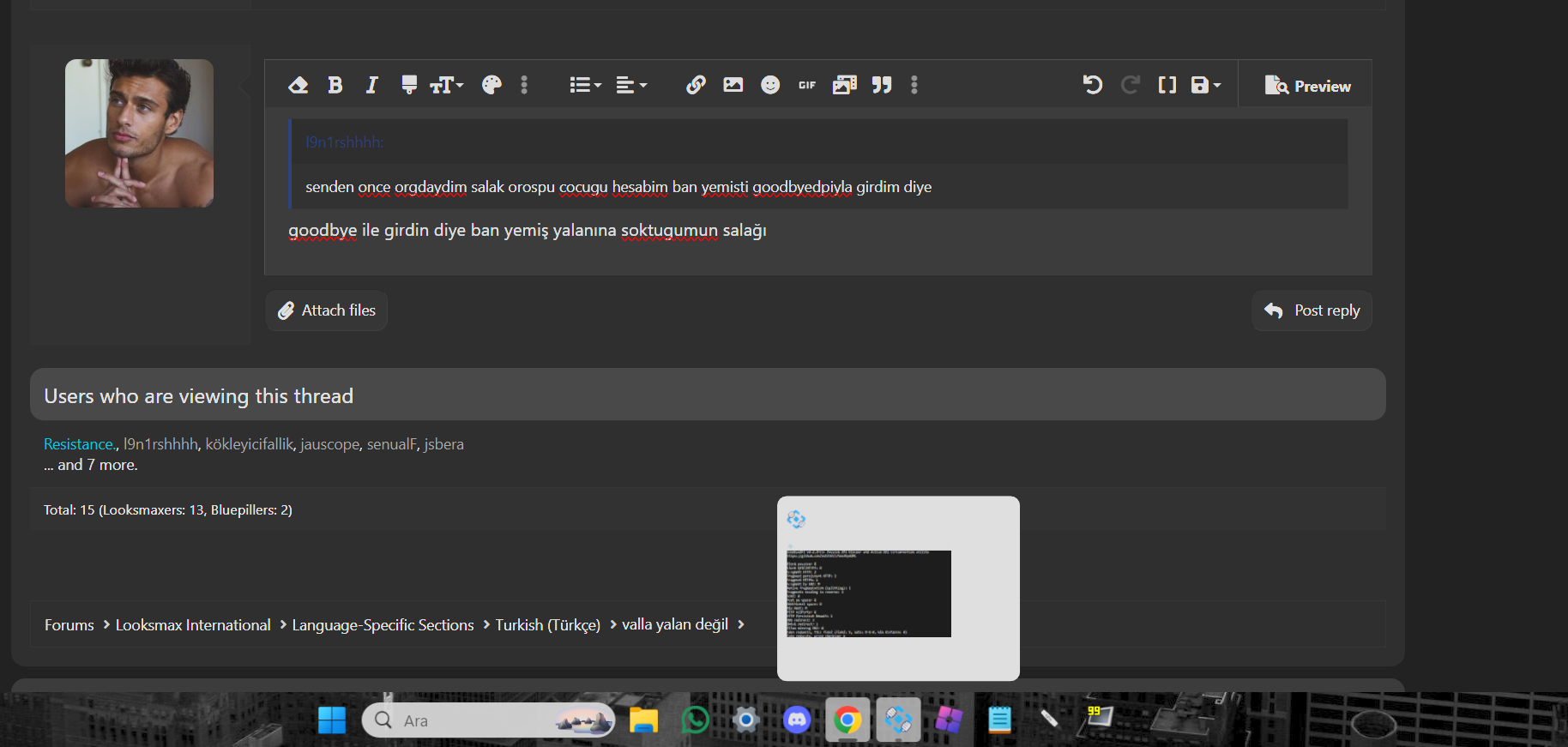
Task: Open the smilies emoji picker
Action: [x=770, y=85]
